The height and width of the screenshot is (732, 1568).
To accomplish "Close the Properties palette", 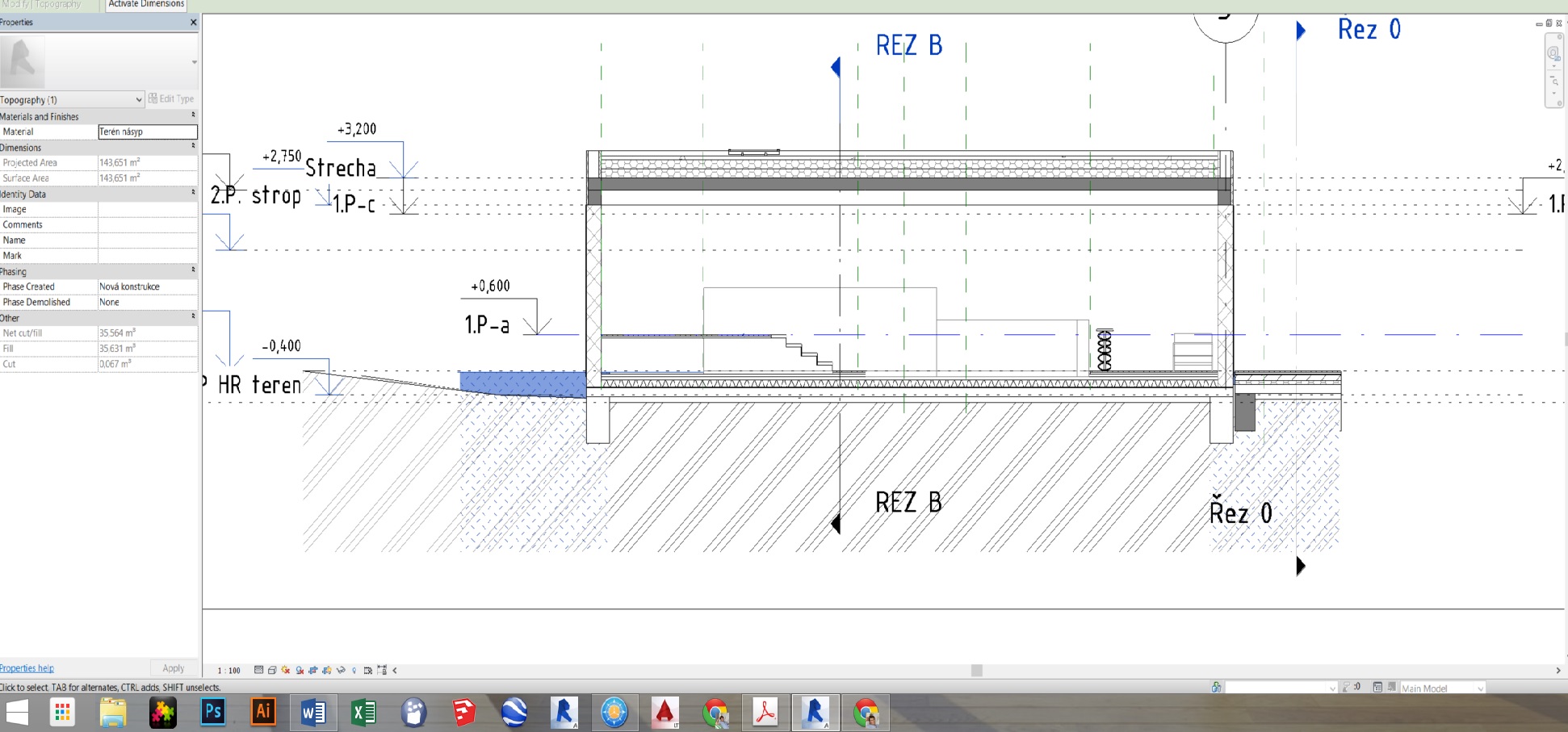I will pyautogui.click(x=193, y=23).
